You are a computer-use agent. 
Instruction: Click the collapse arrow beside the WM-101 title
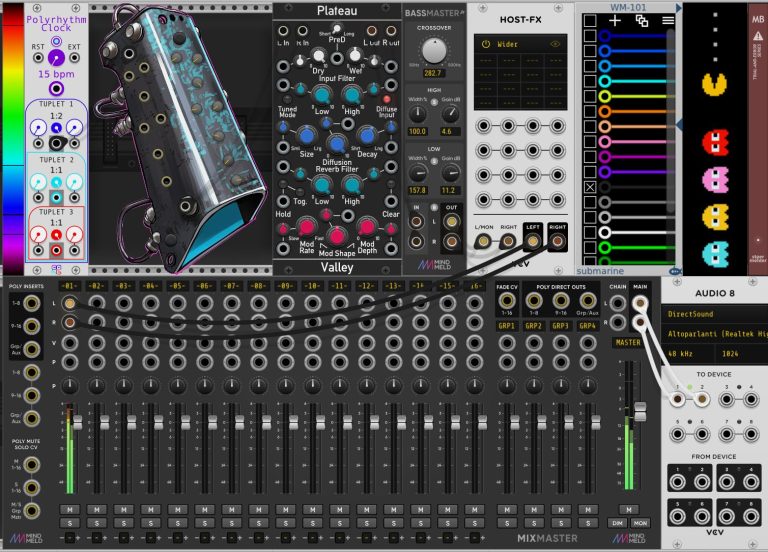pyautogui.click(x=678, y=7)
